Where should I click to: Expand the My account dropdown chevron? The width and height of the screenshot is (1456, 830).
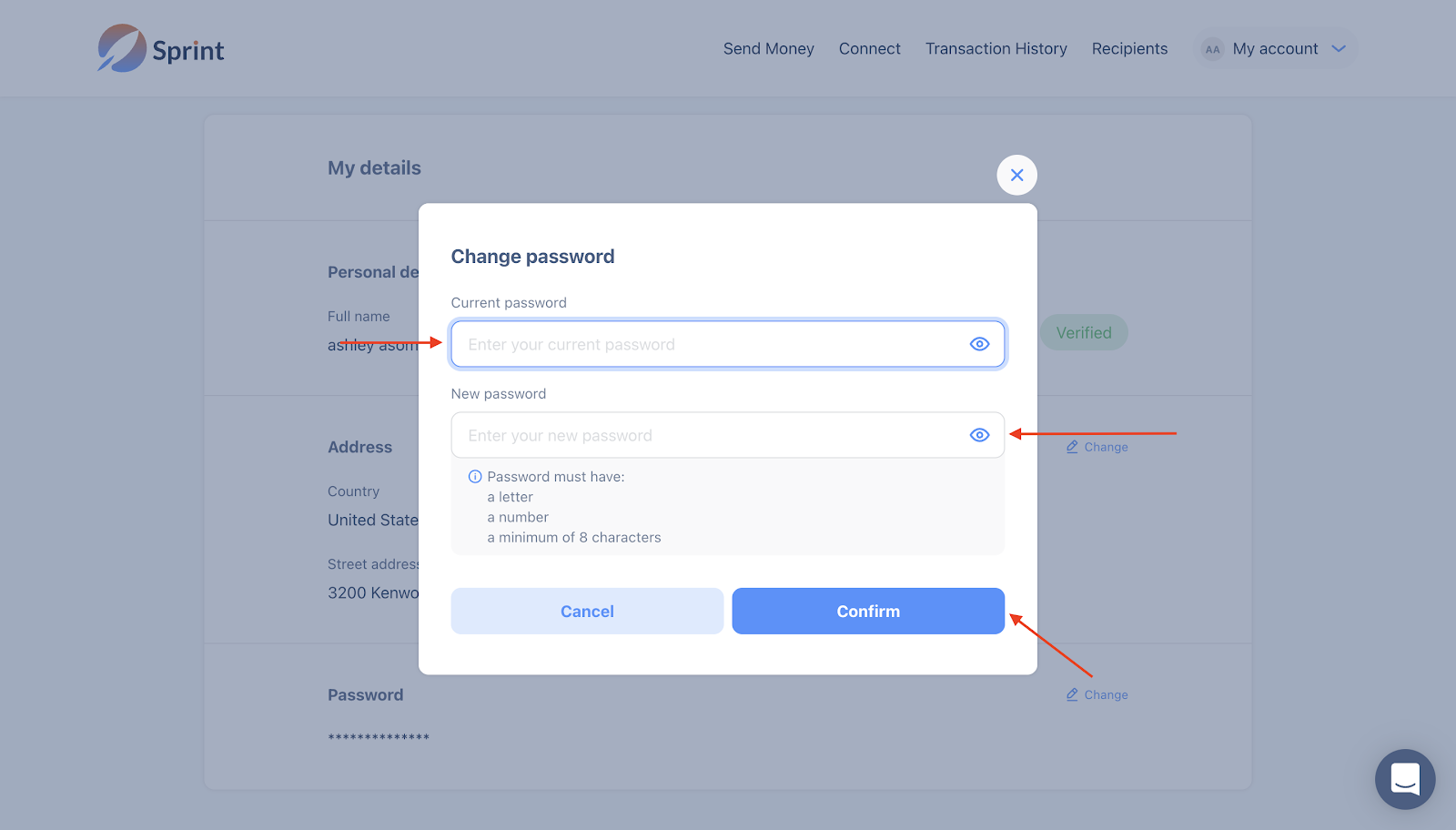point(1339,49)
